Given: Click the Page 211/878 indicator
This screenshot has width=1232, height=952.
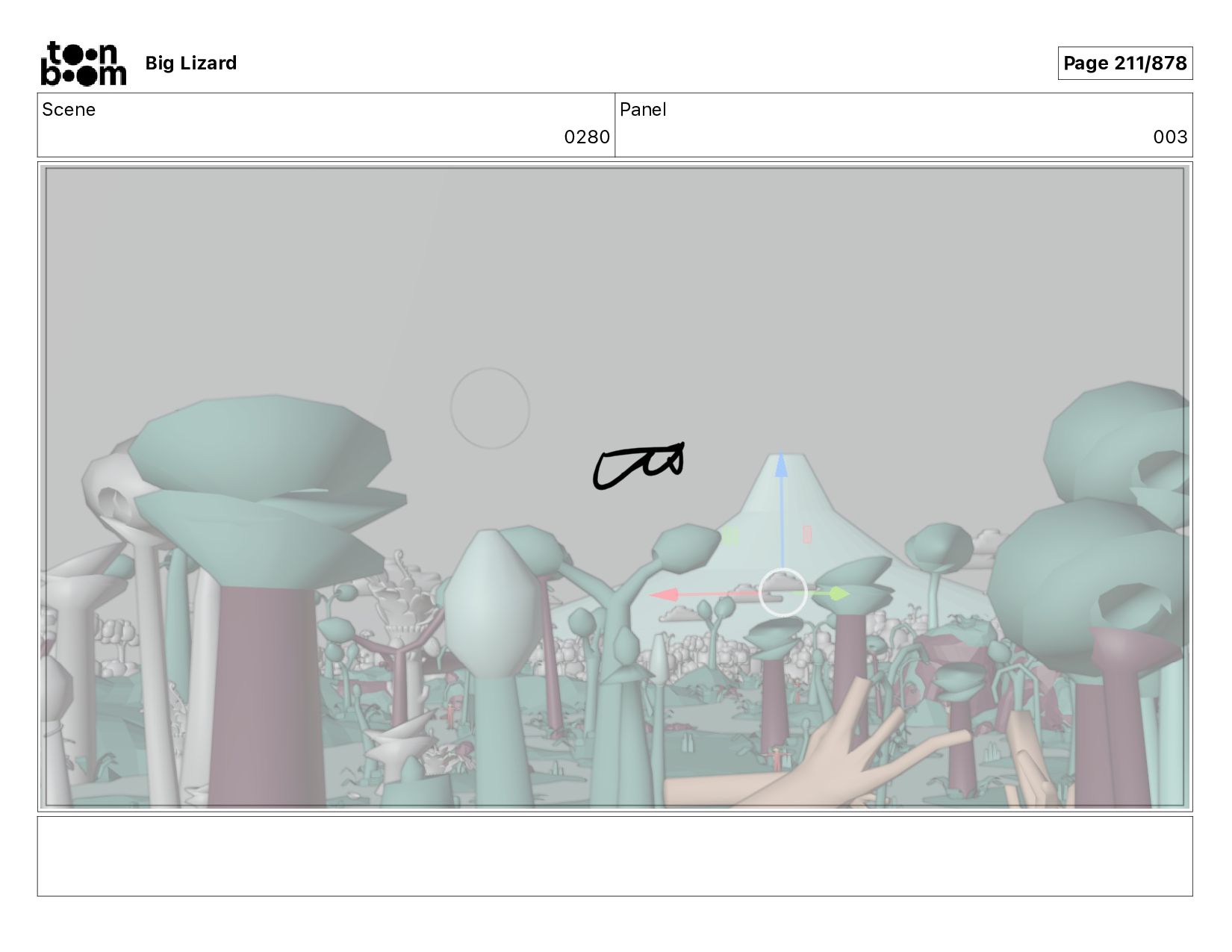Looking at the screenshot, I should coord(1124,63).
